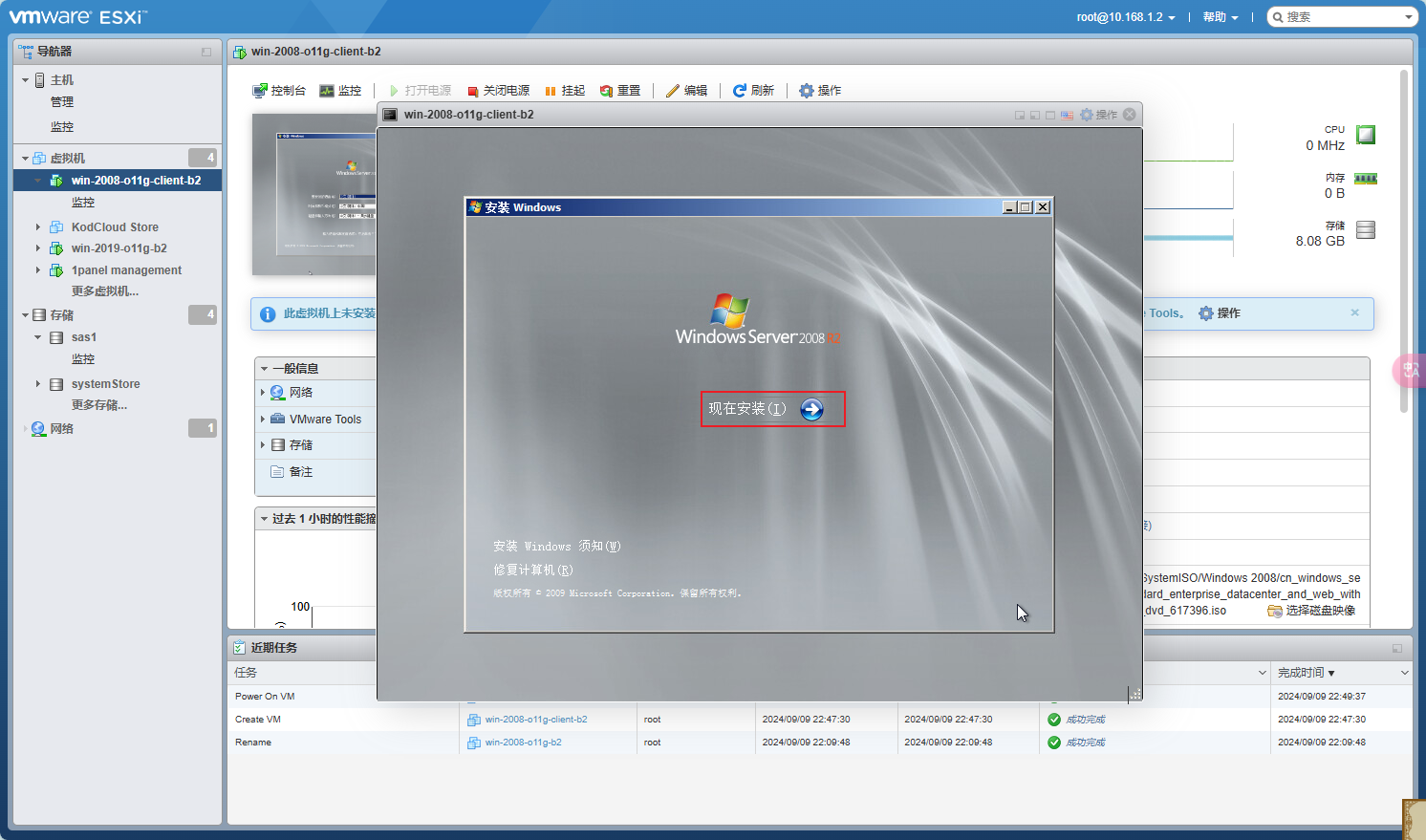Click the VM console preview thumbnail
Screen dimensions: 1426x840
(x=314, y=194)
